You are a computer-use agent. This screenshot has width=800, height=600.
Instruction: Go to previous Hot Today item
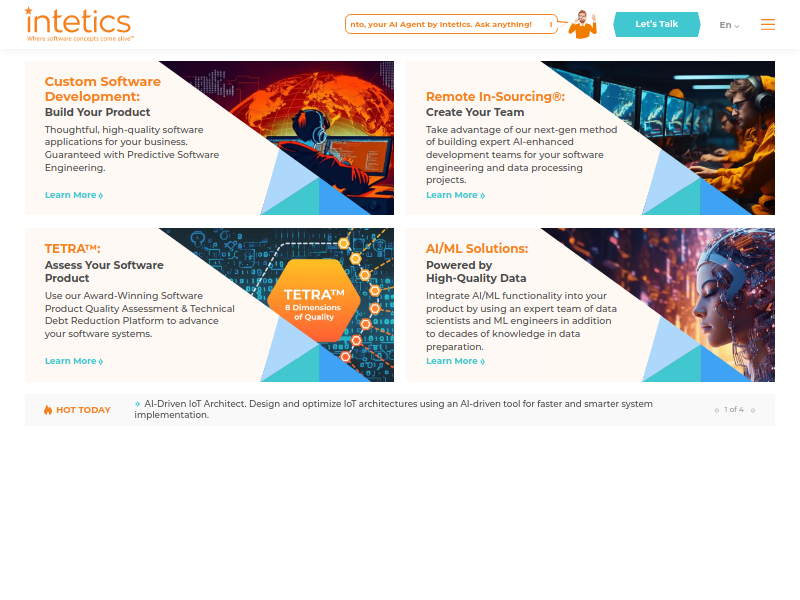tap(716, 410)
